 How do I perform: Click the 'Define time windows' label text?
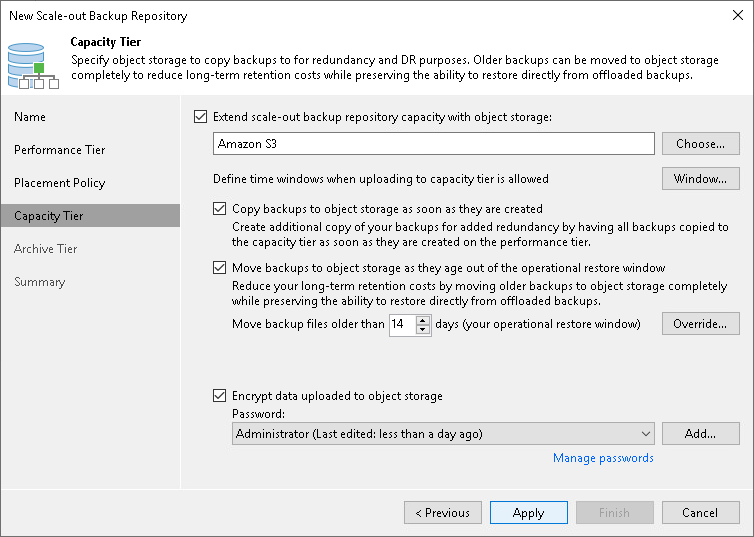(x=381, y=179)
